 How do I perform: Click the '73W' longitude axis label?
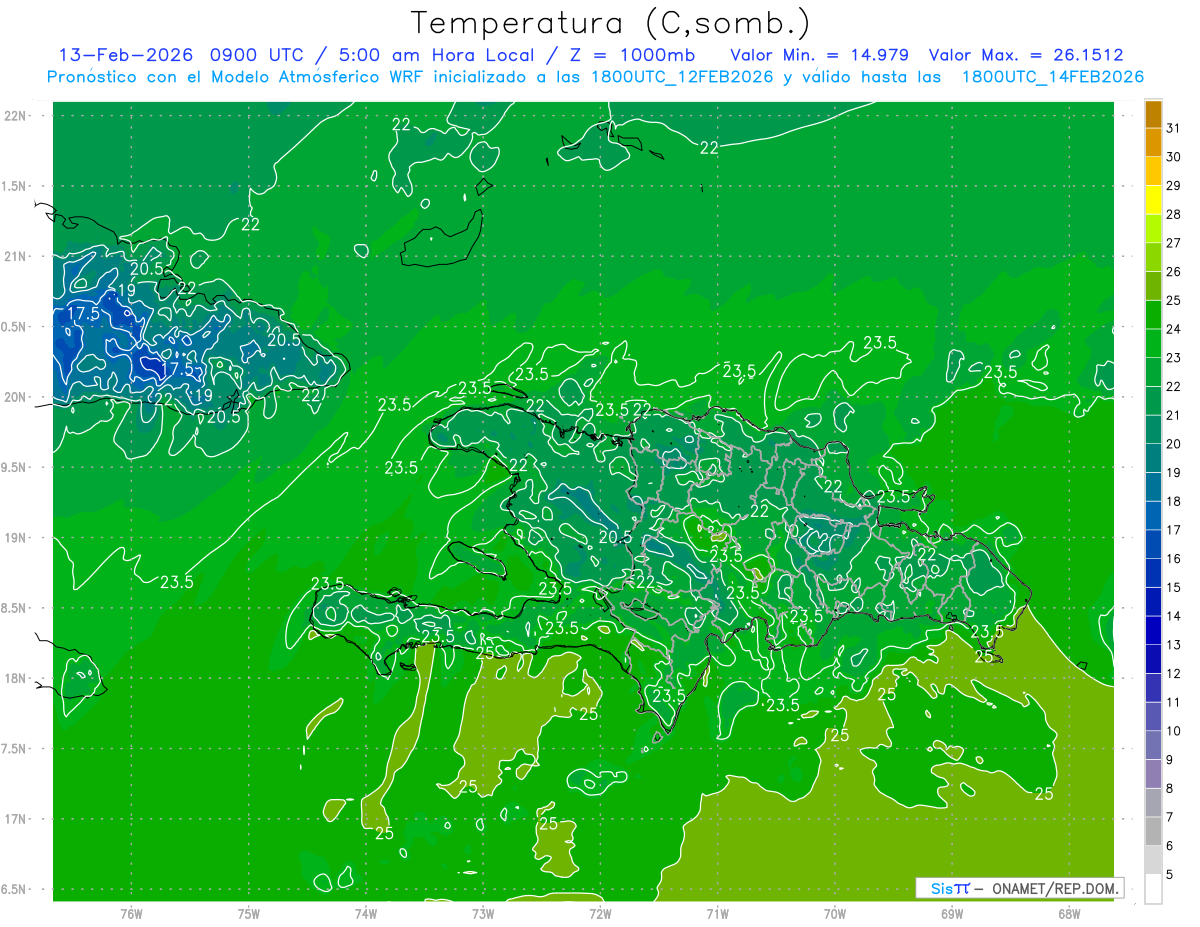pyautogui.click(x=483, y=914)
